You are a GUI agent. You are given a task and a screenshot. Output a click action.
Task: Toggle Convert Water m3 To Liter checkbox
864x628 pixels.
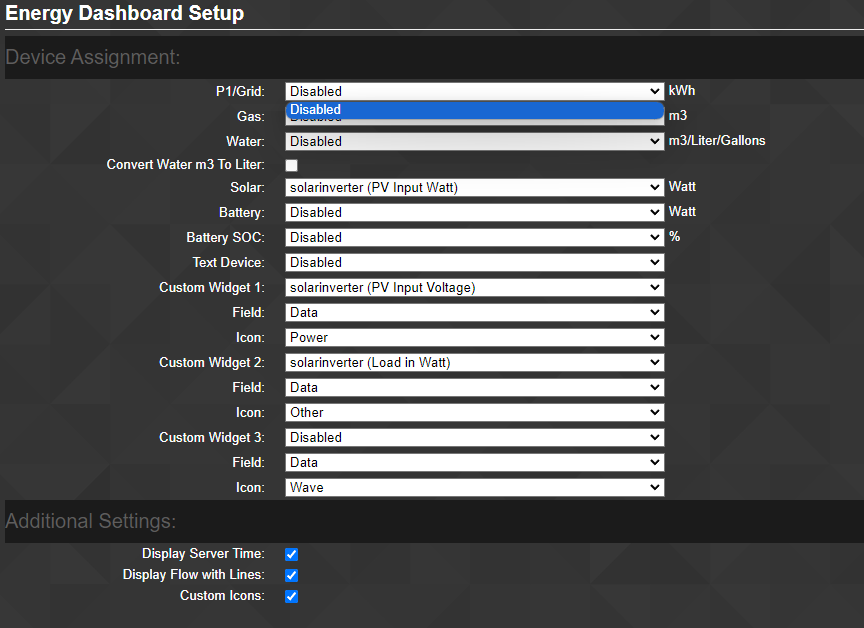(291, 165)
